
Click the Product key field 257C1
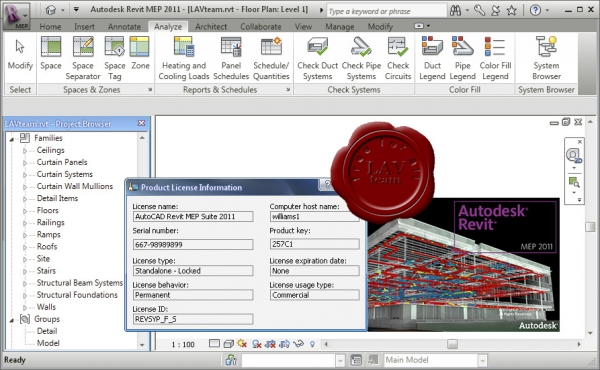315,244
